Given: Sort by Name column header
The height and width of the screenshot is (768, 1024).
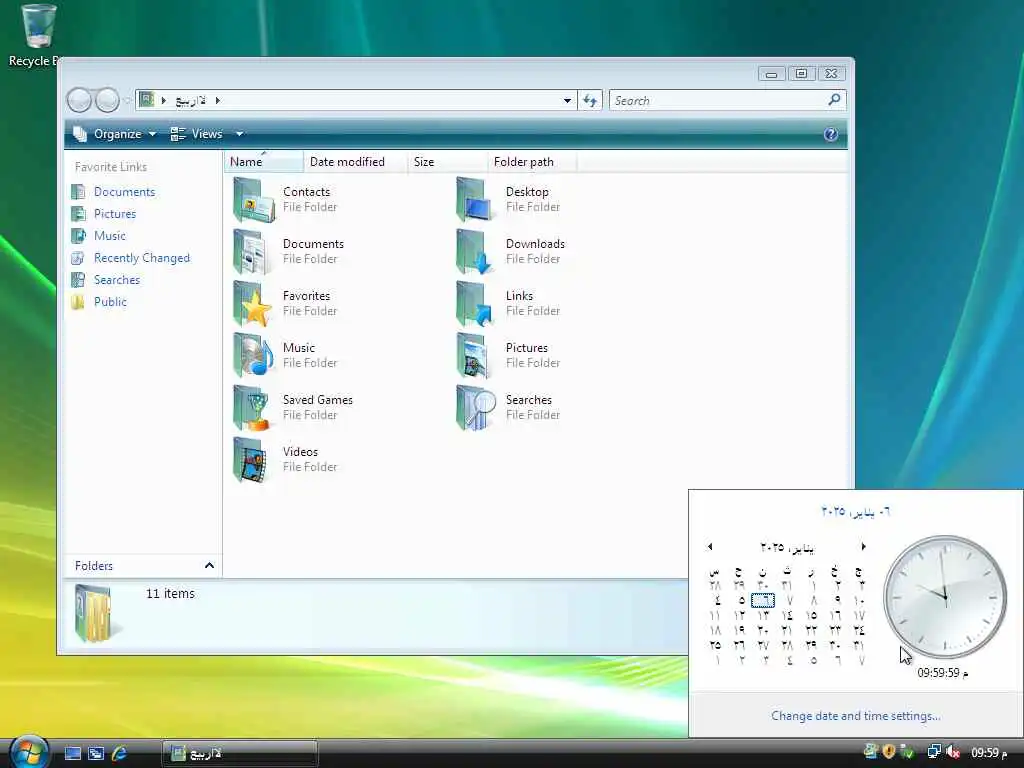Looking at the screenshot, I should tap(264, 161).
